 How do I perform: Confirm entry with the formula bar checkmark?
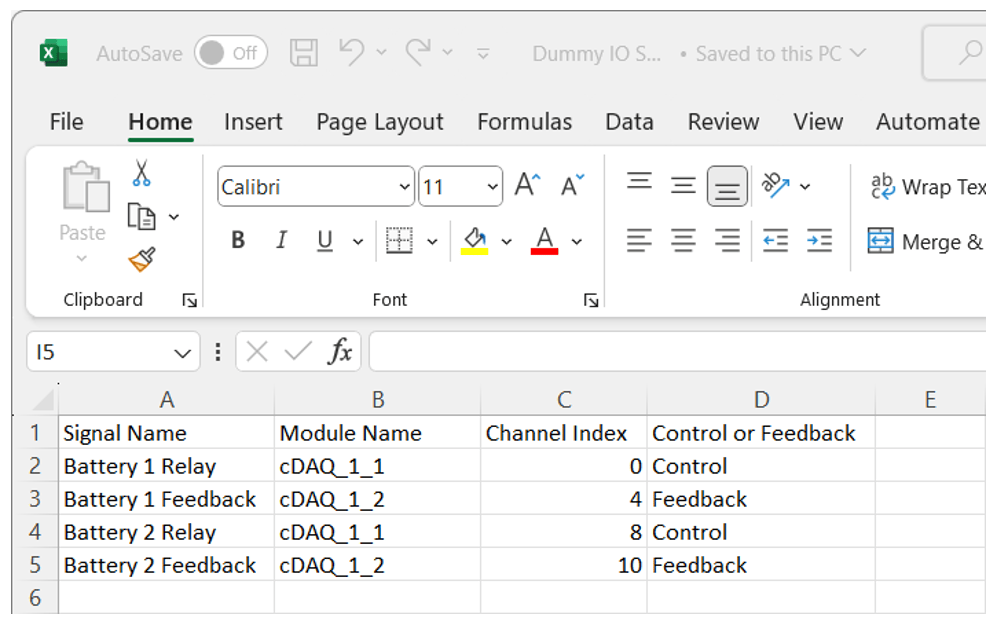click(298, 351)
